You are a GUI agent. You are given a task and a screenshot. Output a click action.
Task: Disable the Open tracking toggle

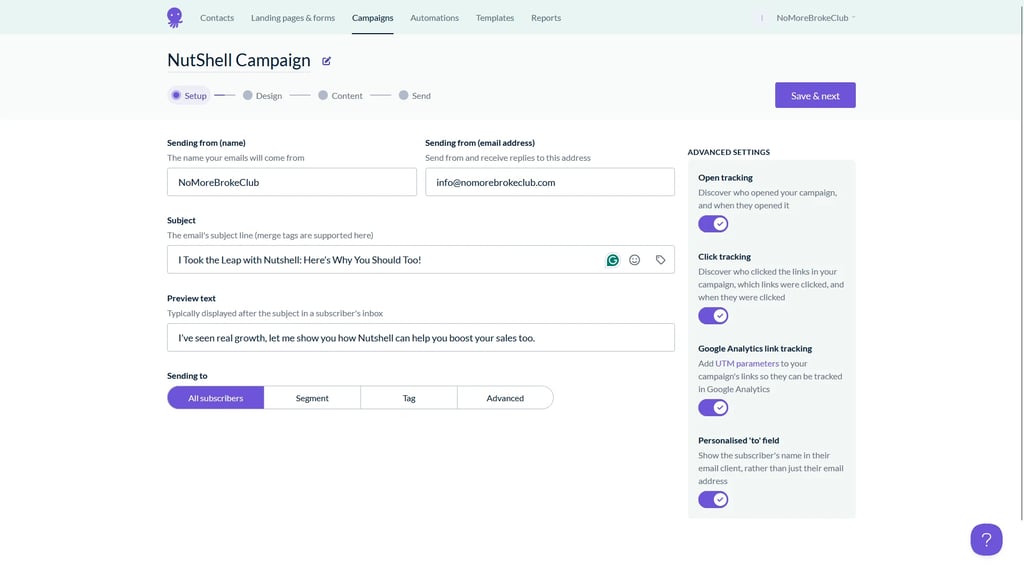pyautogui.click(x=713, y=224)
